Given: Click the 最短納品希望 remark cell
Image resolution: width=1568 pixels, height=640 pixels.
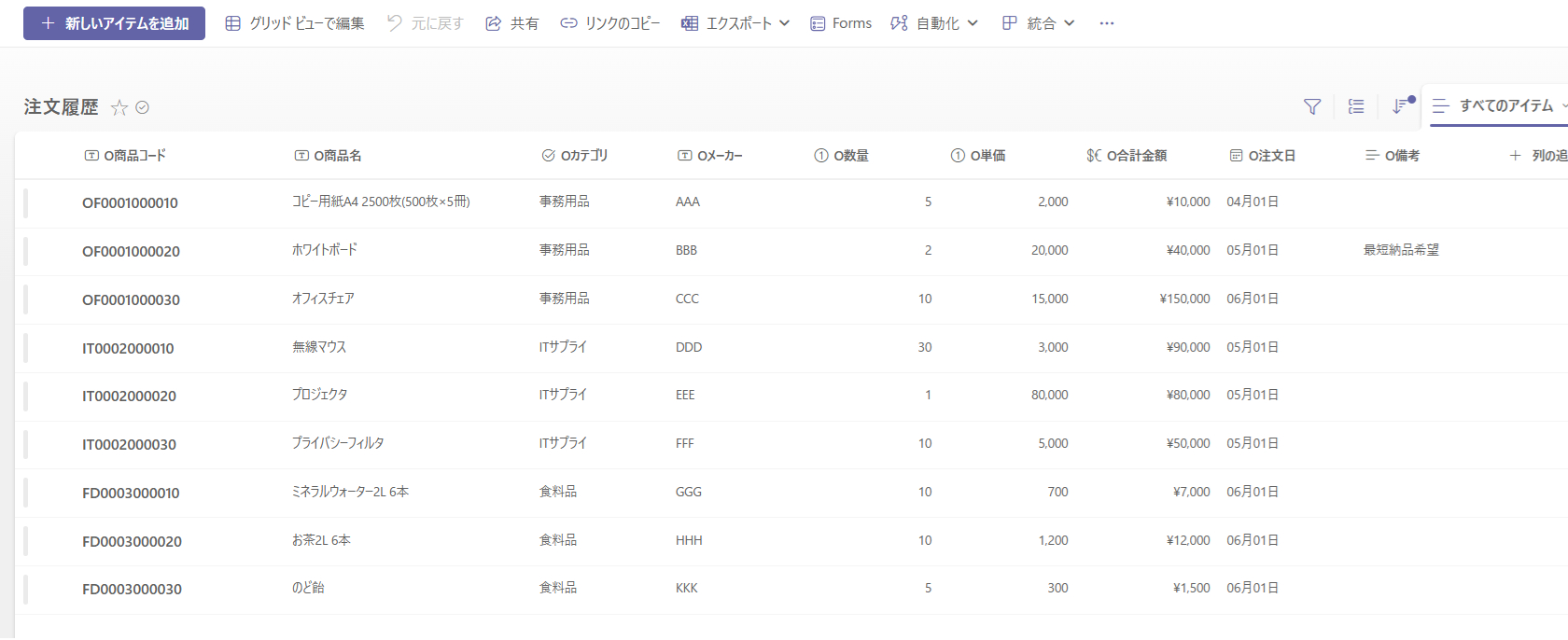Looking at the screenshot, I should tap(1401, 250).
